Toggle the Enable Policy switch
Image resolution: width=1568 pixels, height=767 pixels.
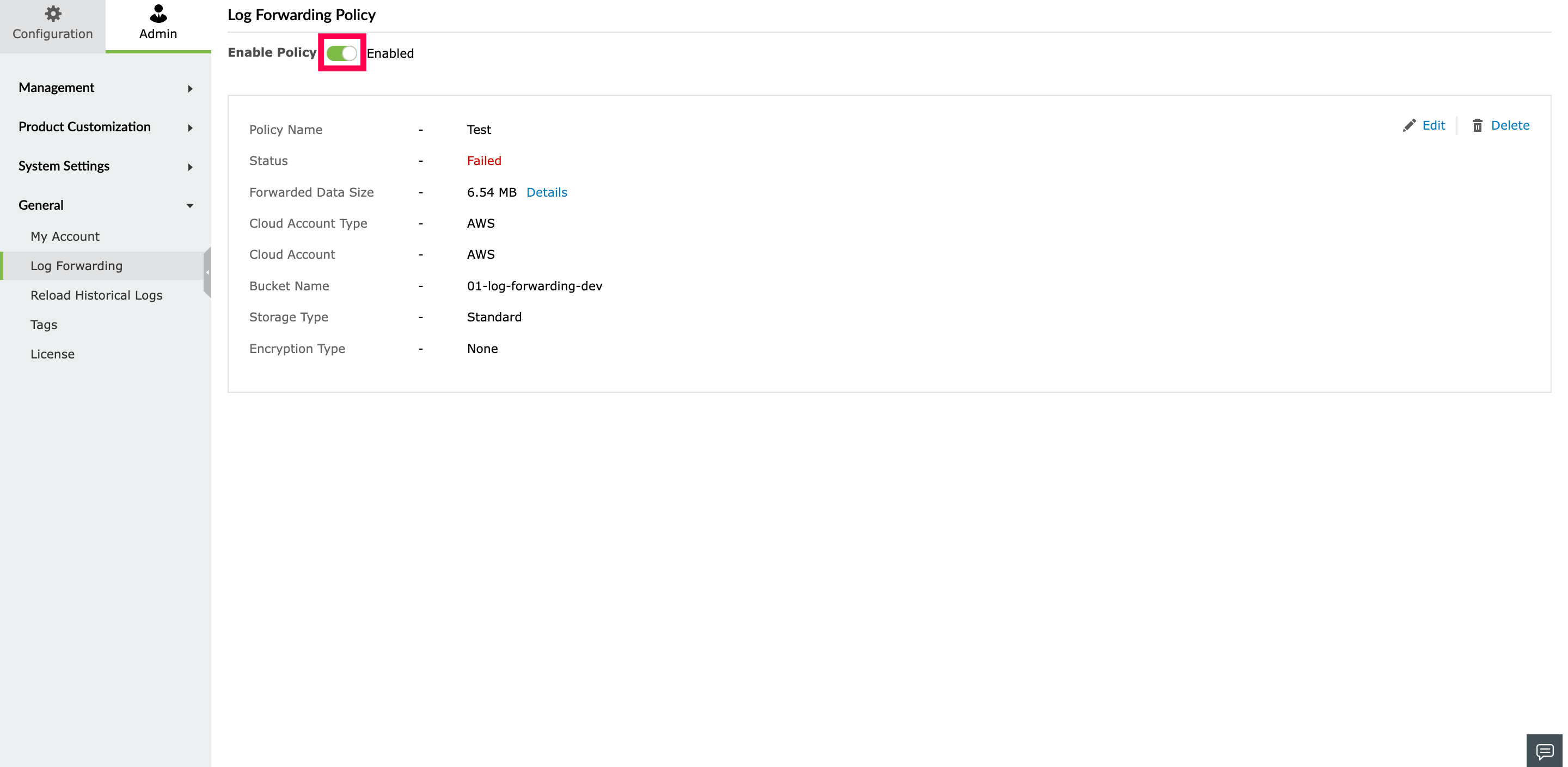[x=341, y=53]
